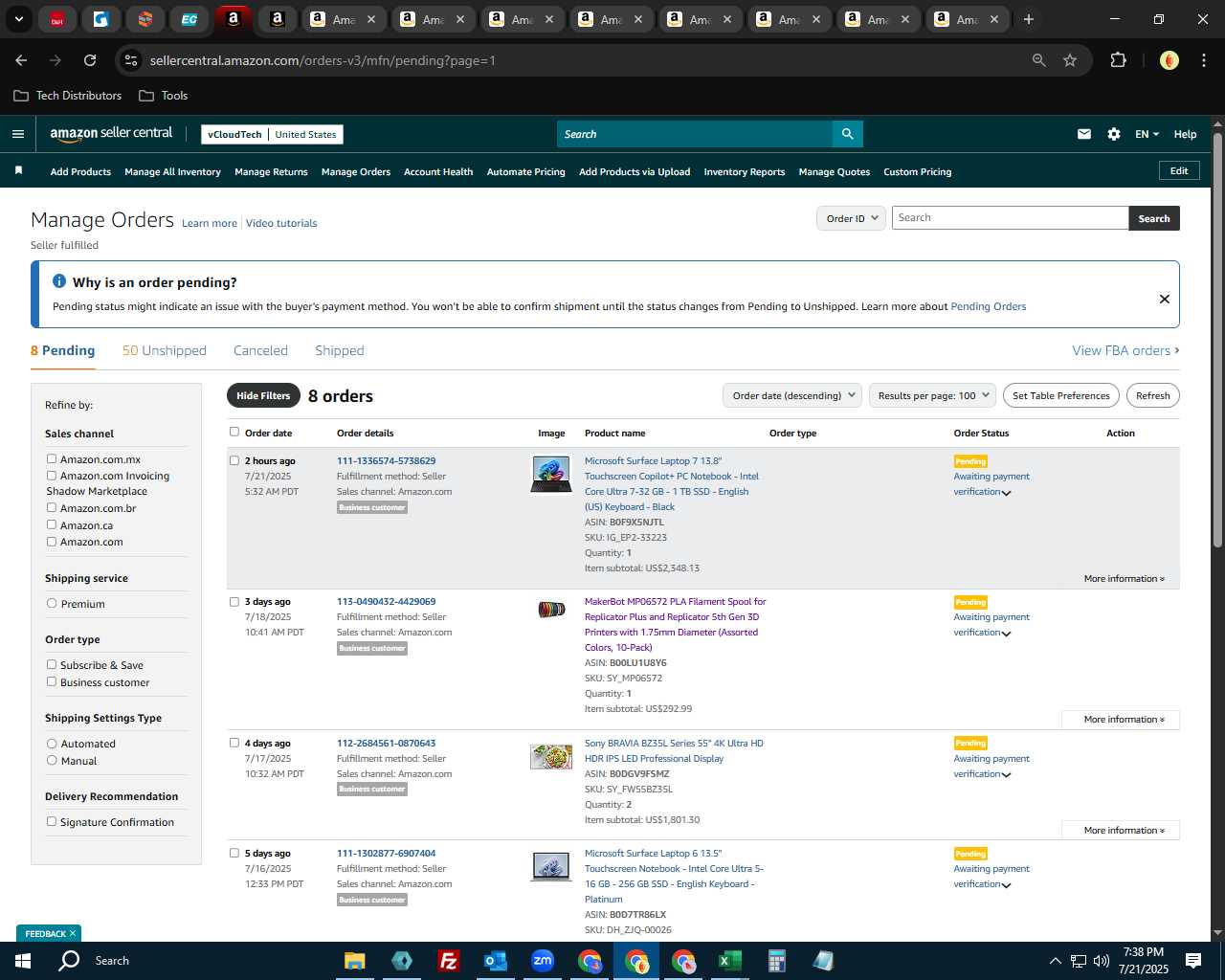Open Zoom from the taskbar
Viewport: 1225px width, 980px height.
pyautogui.click(x=543, y=961)
